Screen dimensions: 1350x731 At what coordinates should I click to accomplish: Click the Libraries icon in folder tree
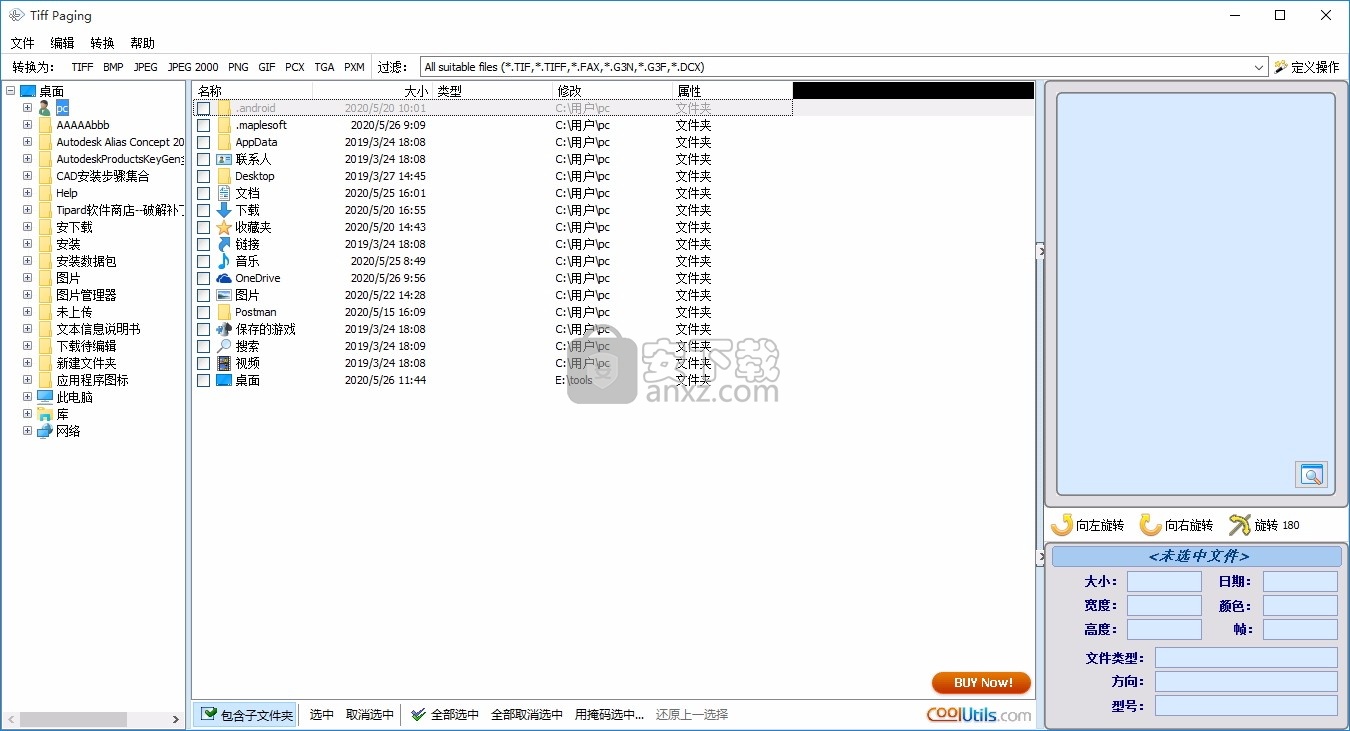45,414
